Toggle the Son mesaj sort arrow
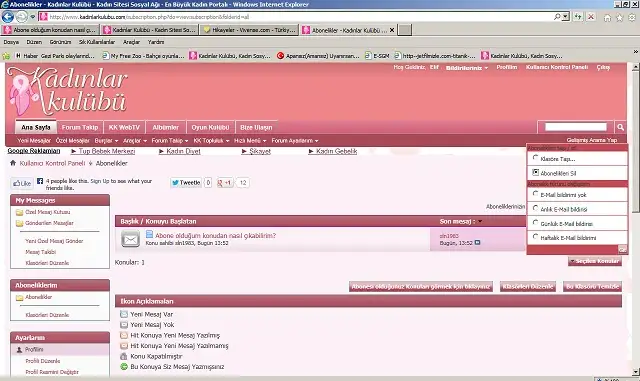 (x=480, y=221)
